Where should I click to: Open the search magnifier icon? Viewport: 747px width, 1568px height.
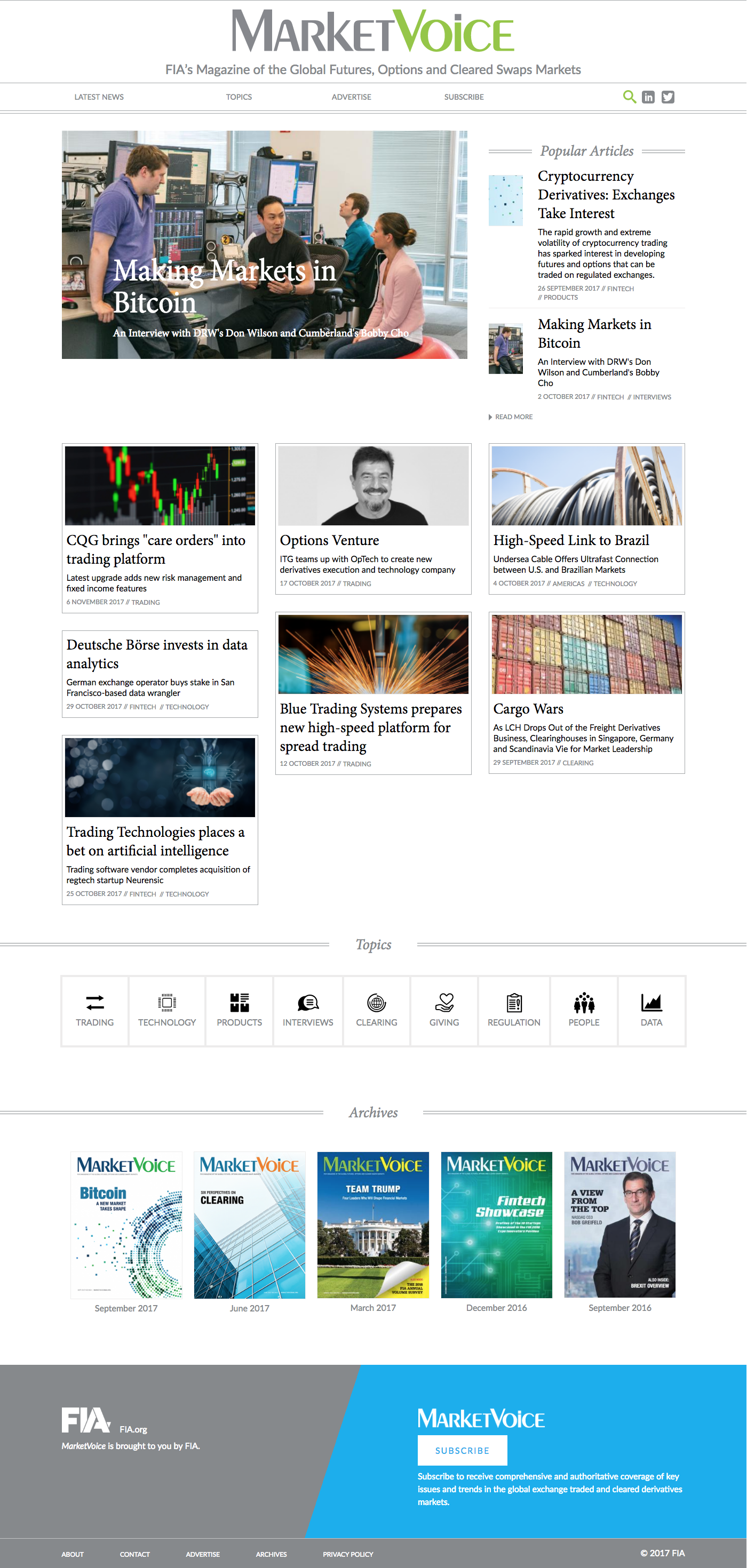click(x=630, y=97)
